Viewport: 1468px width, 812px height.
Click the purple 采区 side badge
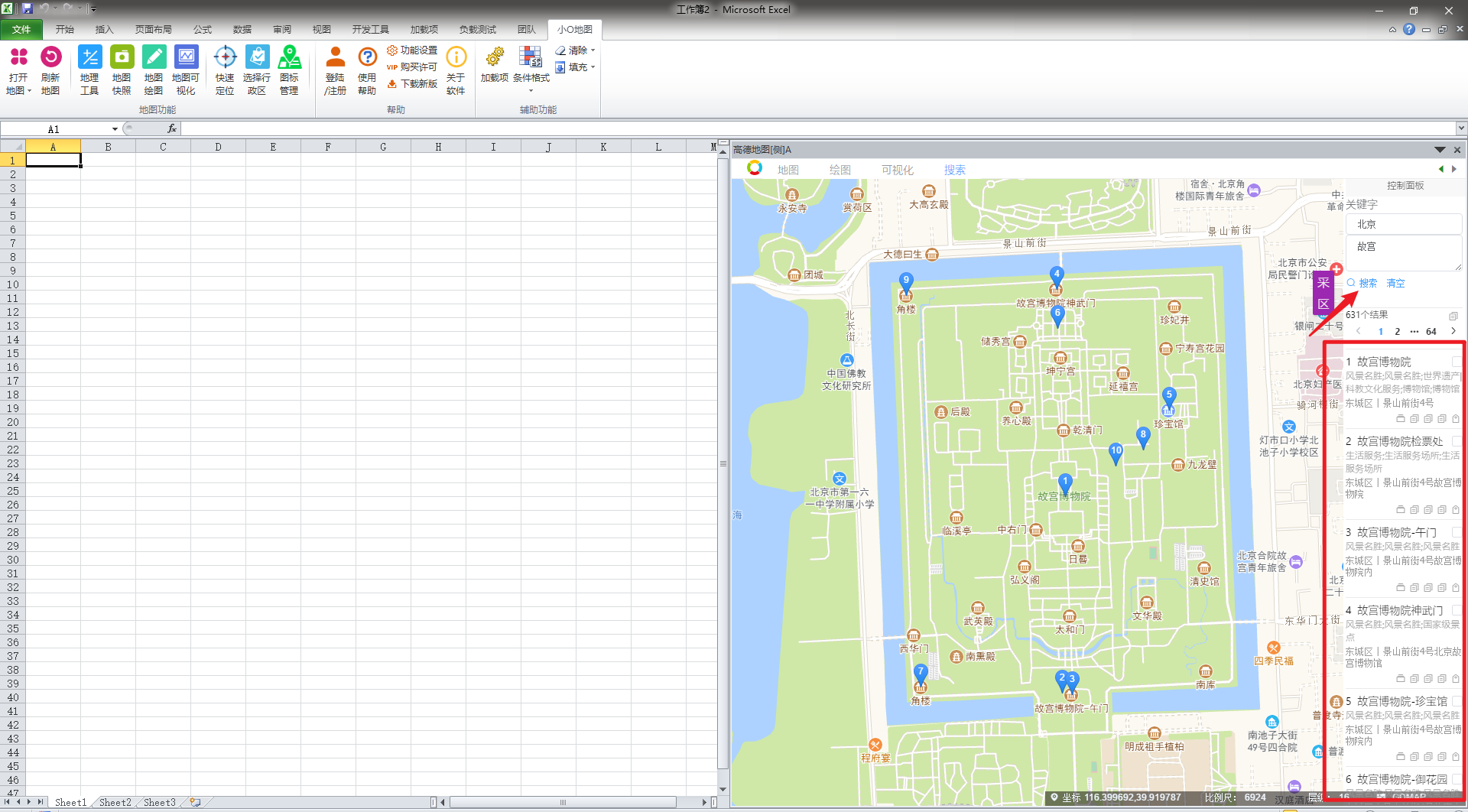coord(1323,294)
